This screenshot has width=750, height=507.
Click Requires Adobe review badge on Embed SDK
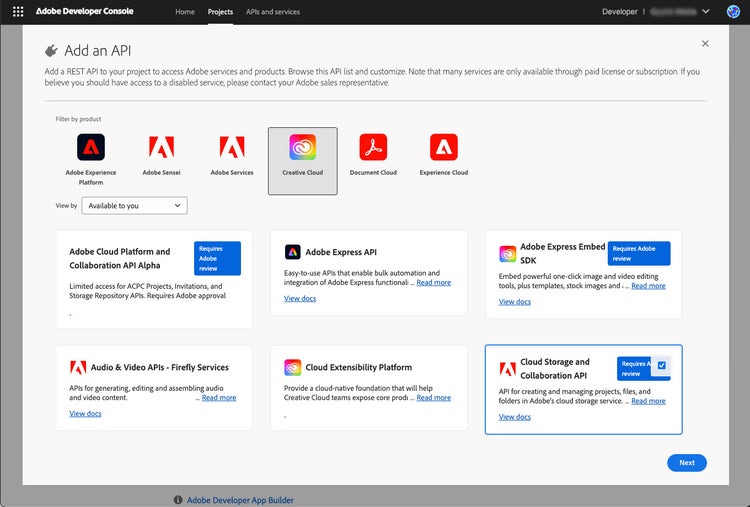[x=639, y=254]
